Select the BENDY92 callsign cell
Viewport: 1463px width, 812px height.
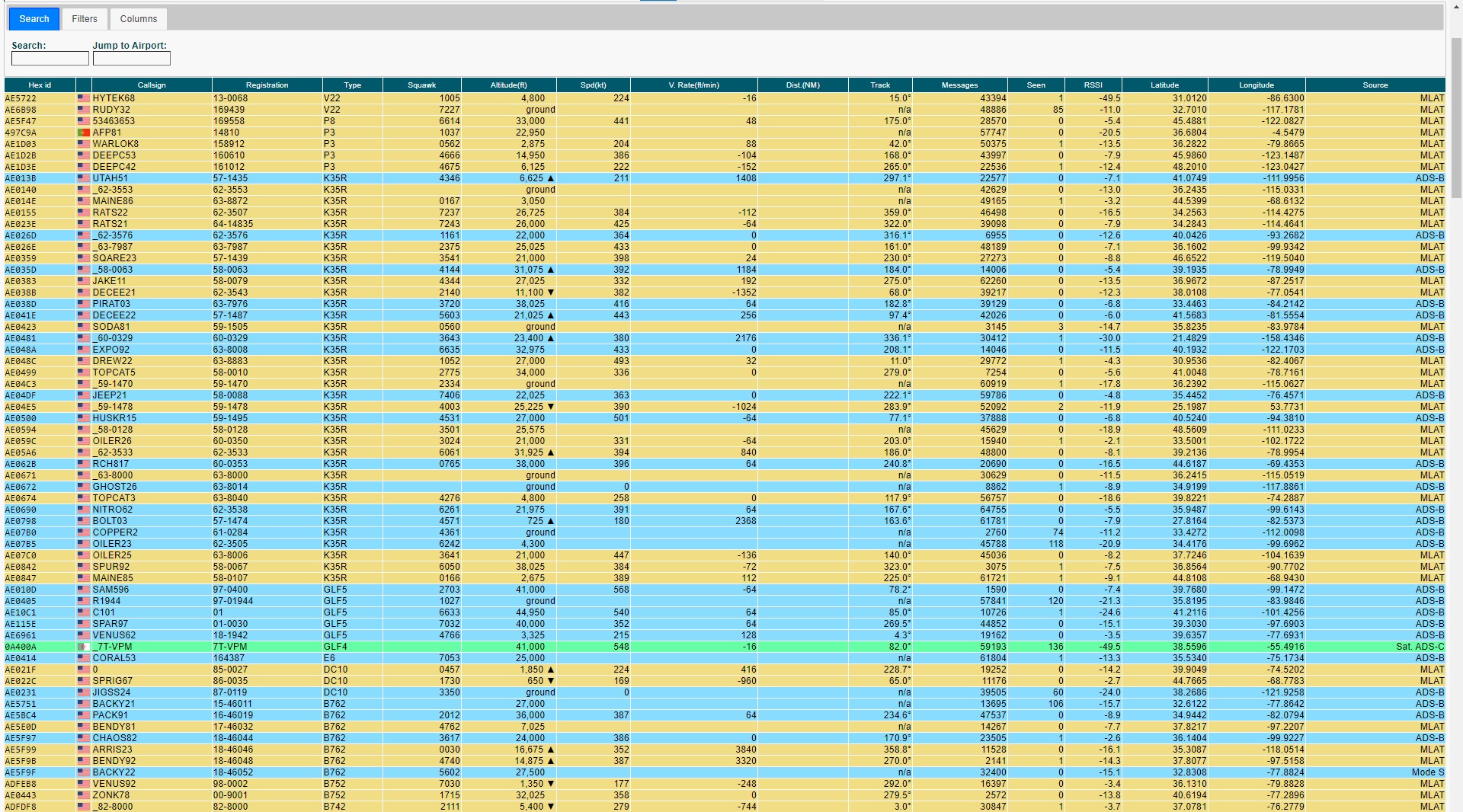(152, 761)
